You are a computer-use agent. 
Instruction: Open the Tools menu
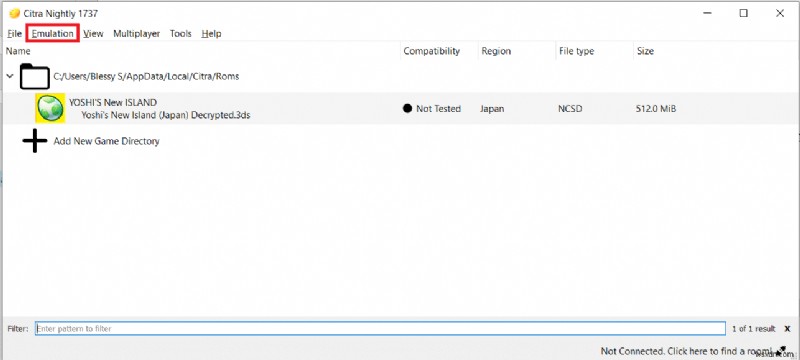click(x=181, y=34)
